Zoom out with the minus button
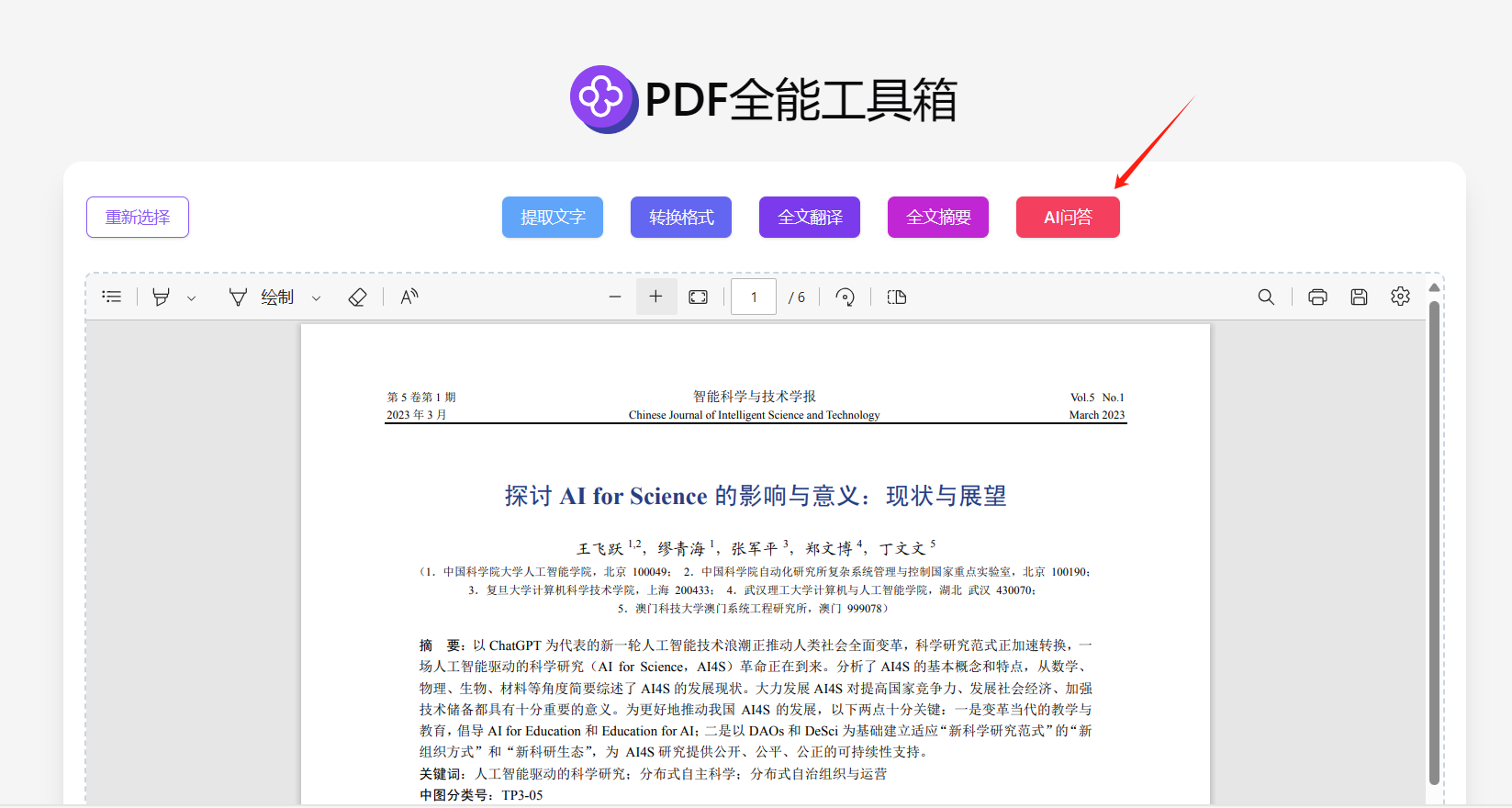This screenshot has width=1512, height=808. point(615,297)
